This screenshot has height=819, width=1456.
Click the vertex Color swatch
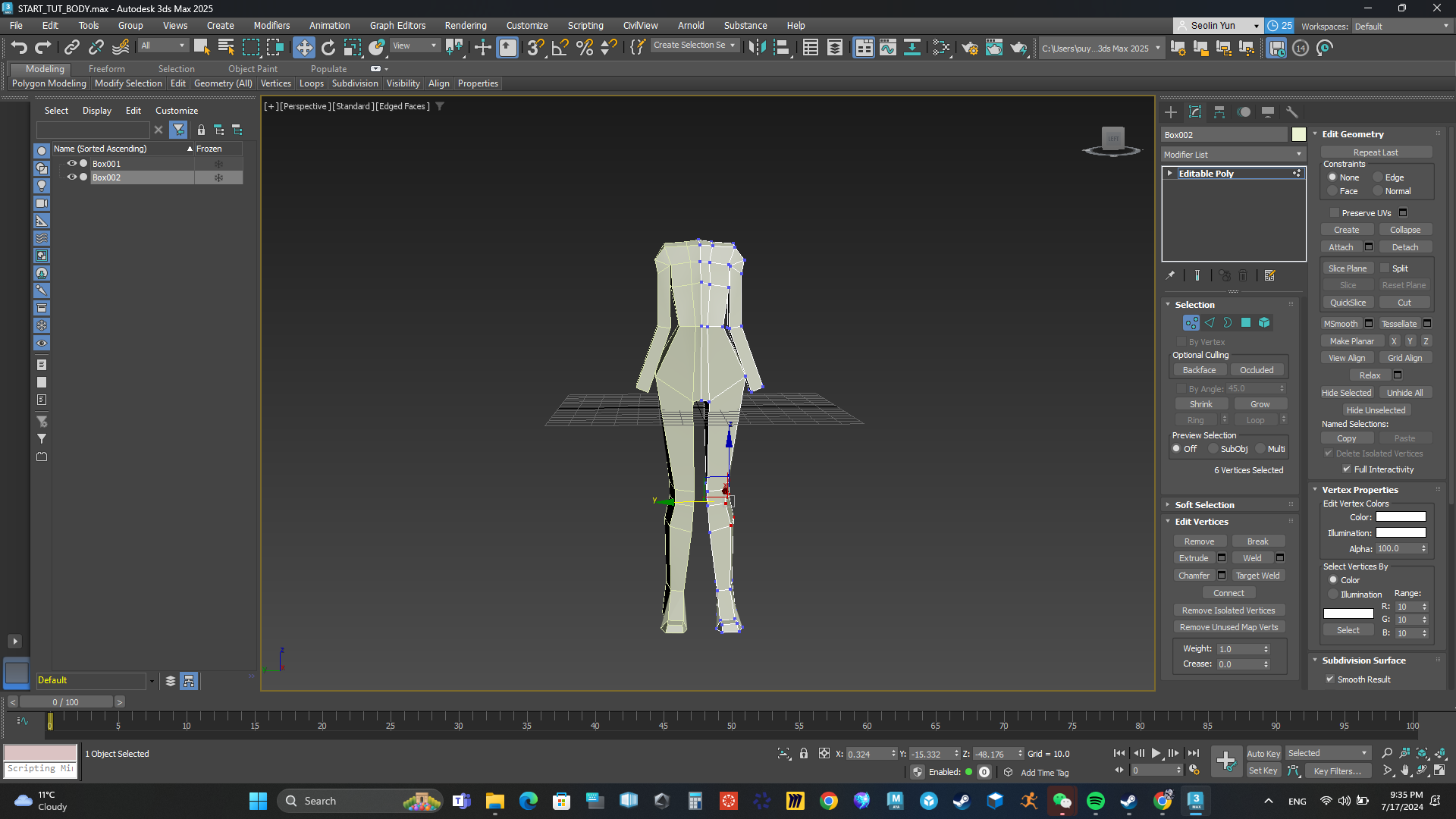(1401, 517)
